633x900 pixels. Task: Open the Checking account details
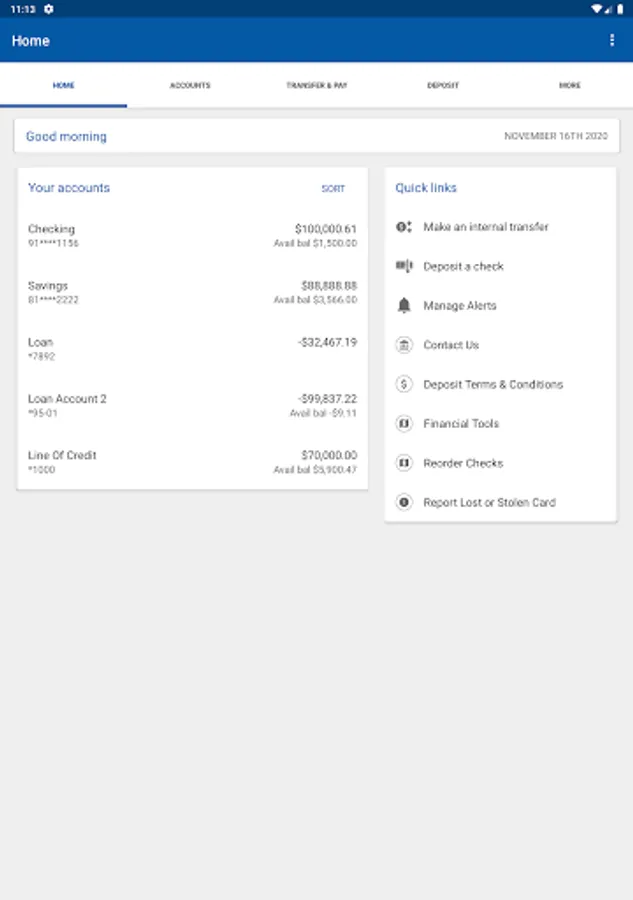[x=192, y=236]
